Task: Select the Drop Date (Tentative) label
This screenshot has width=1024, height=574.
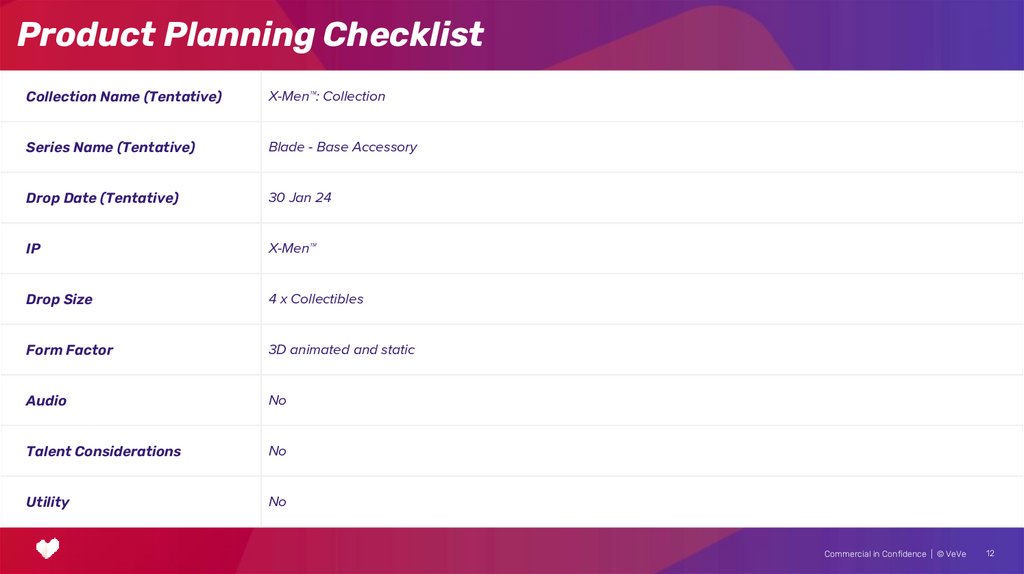Action: coord(102,198)
